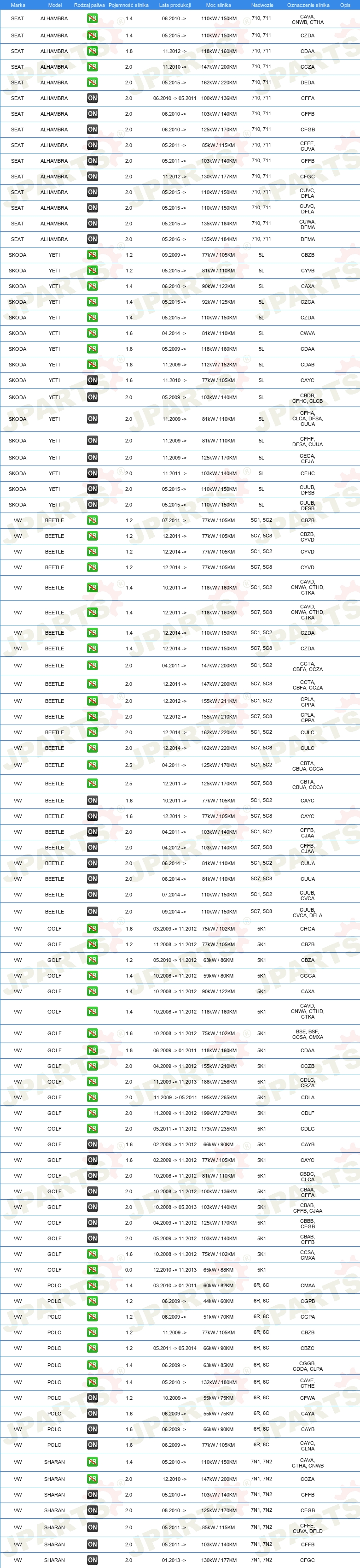Select production range 03.2010 -> 01.2011
This screenshot has width=360, height=1568.
pos(174,1285)
